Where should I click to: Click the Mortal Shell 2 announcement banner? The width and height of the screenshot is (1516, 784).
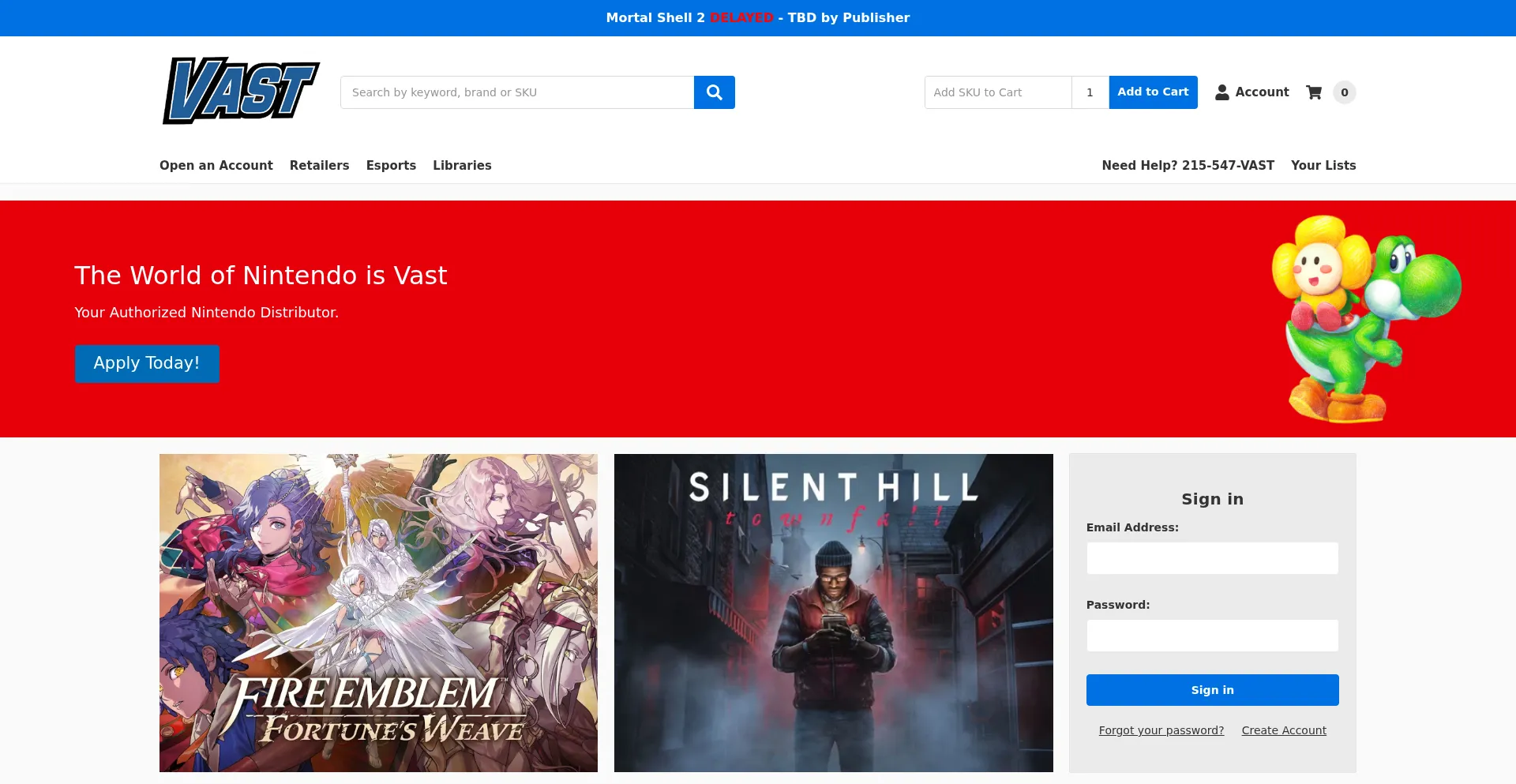point(758,17)
